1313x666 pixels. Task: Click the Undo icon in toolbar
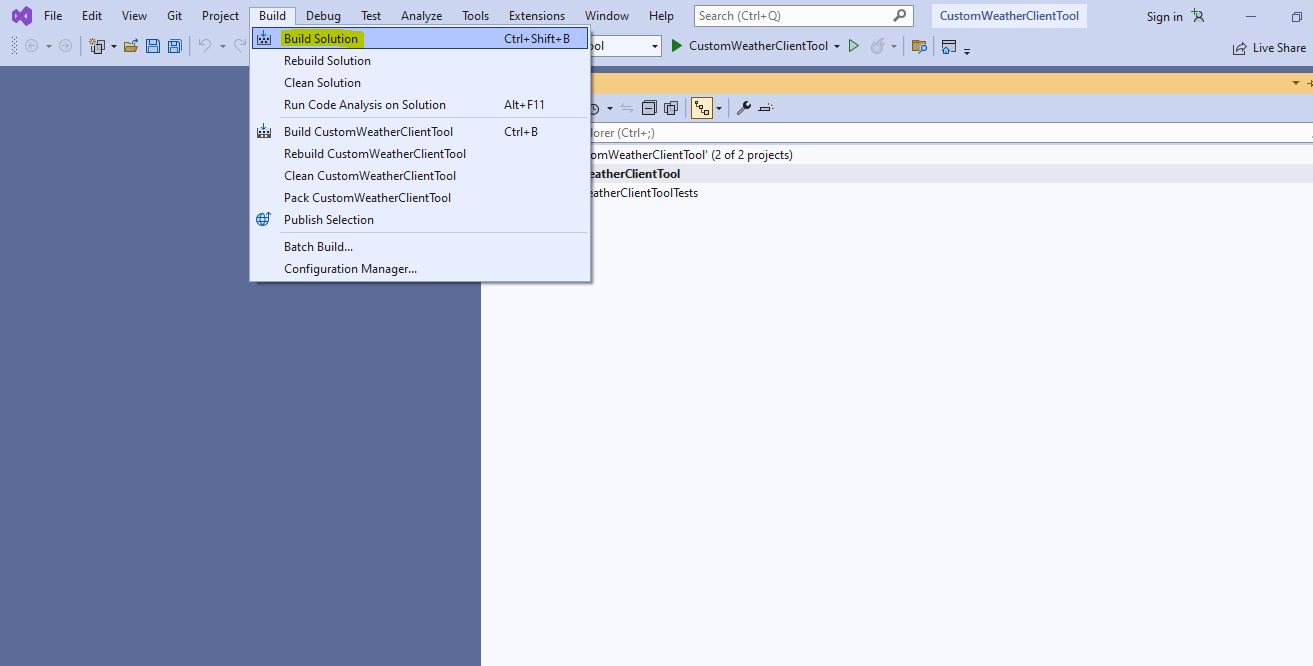(205, 46)
